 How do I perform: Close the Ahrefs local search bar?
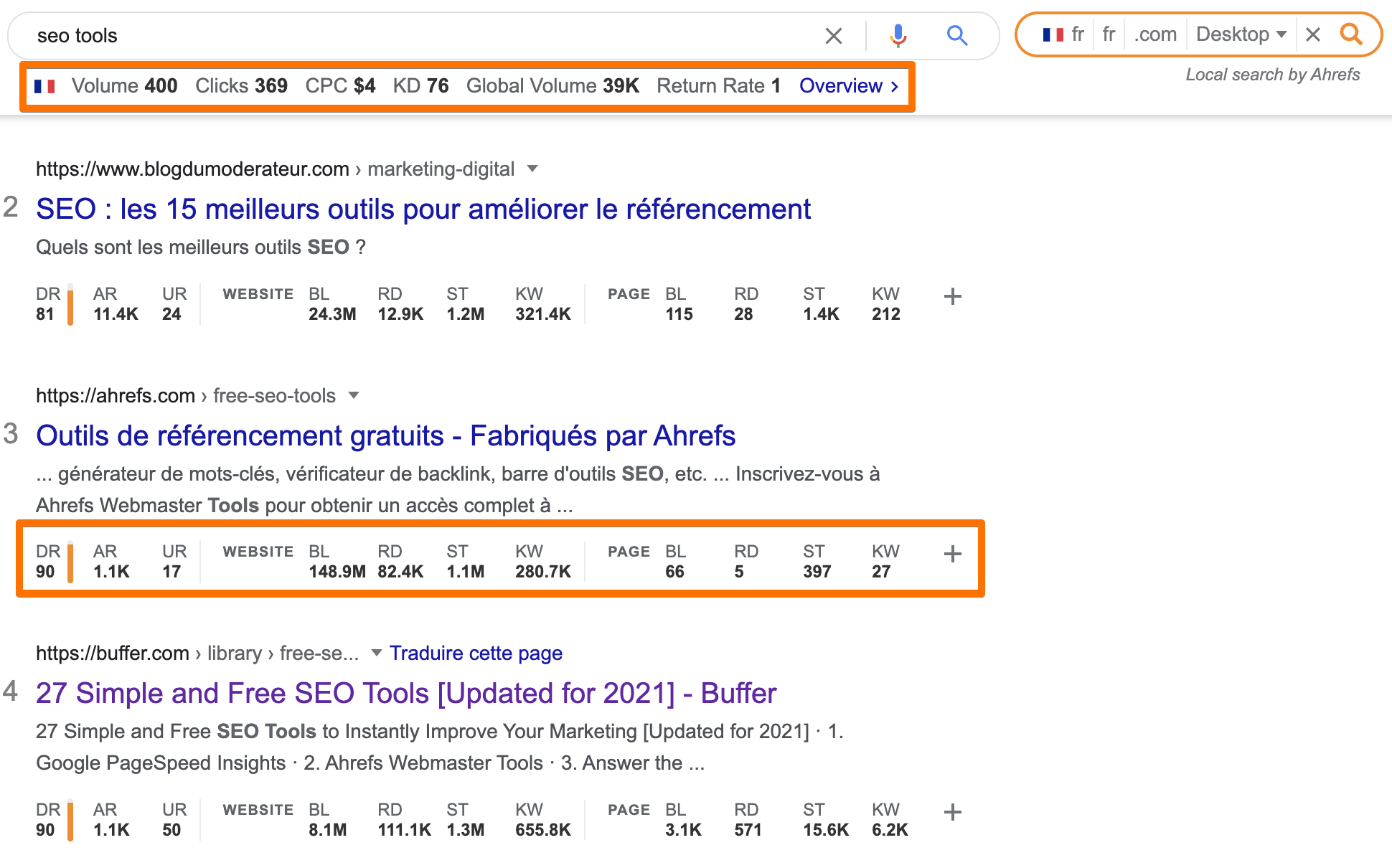[x=1313, y=34]
